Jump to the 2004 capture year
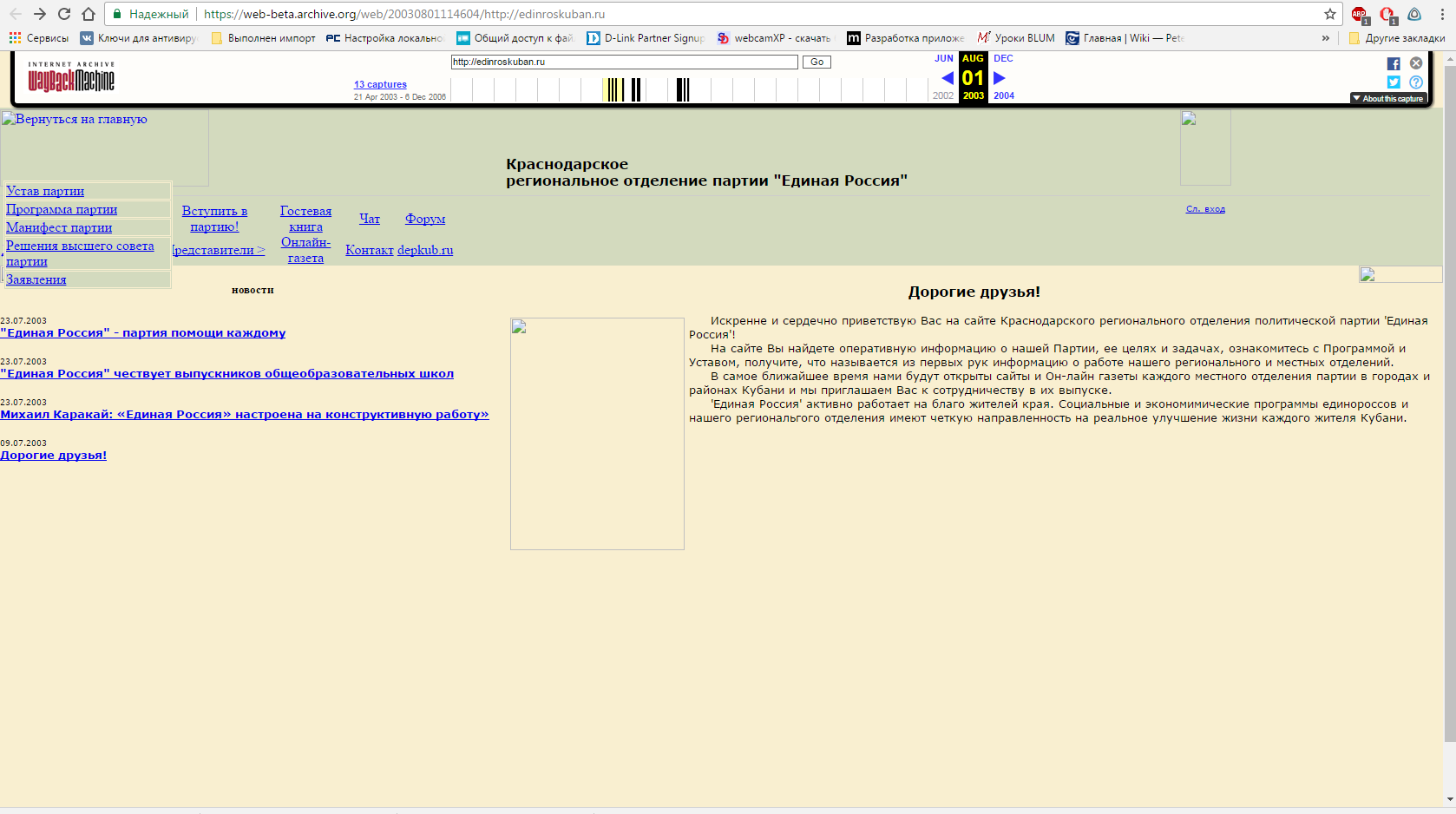Screen dimensions: 1456x814 pyautogui.click(x=1004, y=95)
